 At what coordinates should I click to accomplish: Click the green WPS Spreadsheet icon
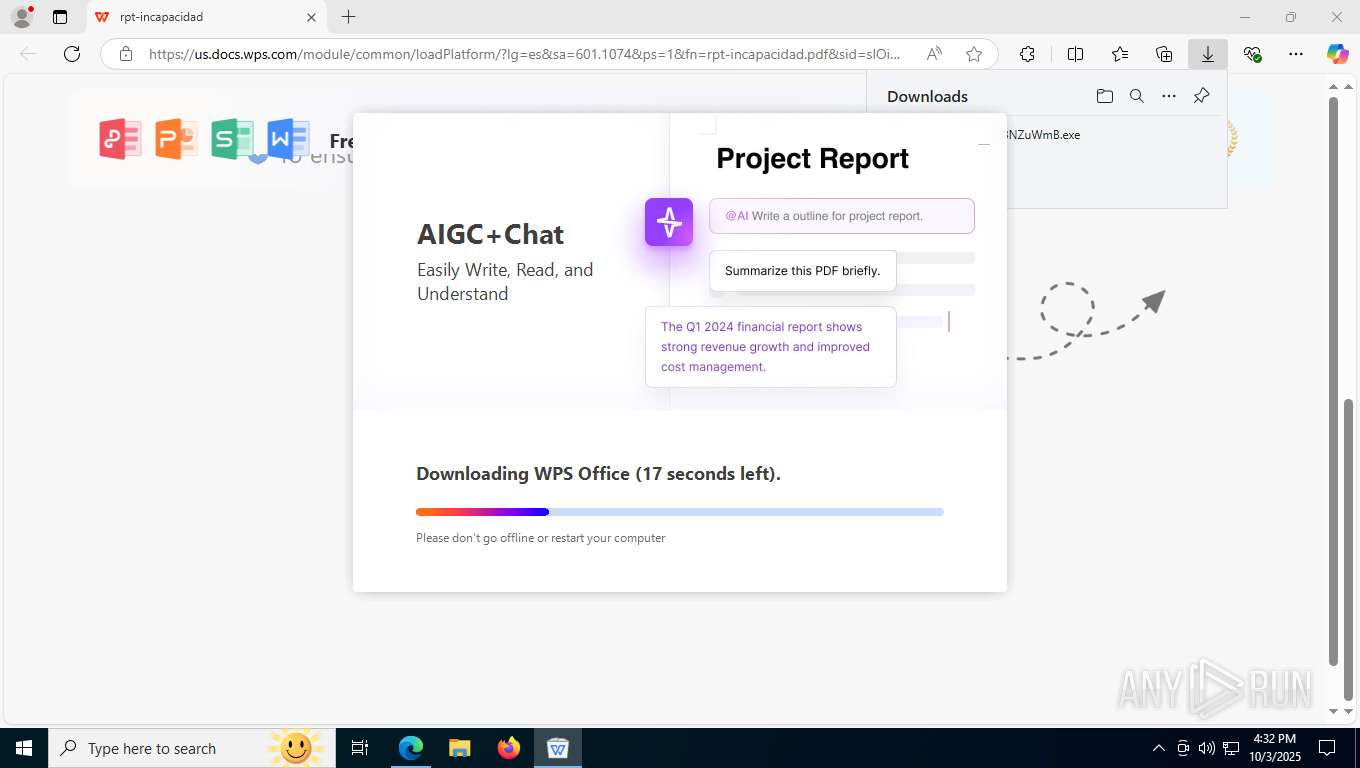[232, 139]
